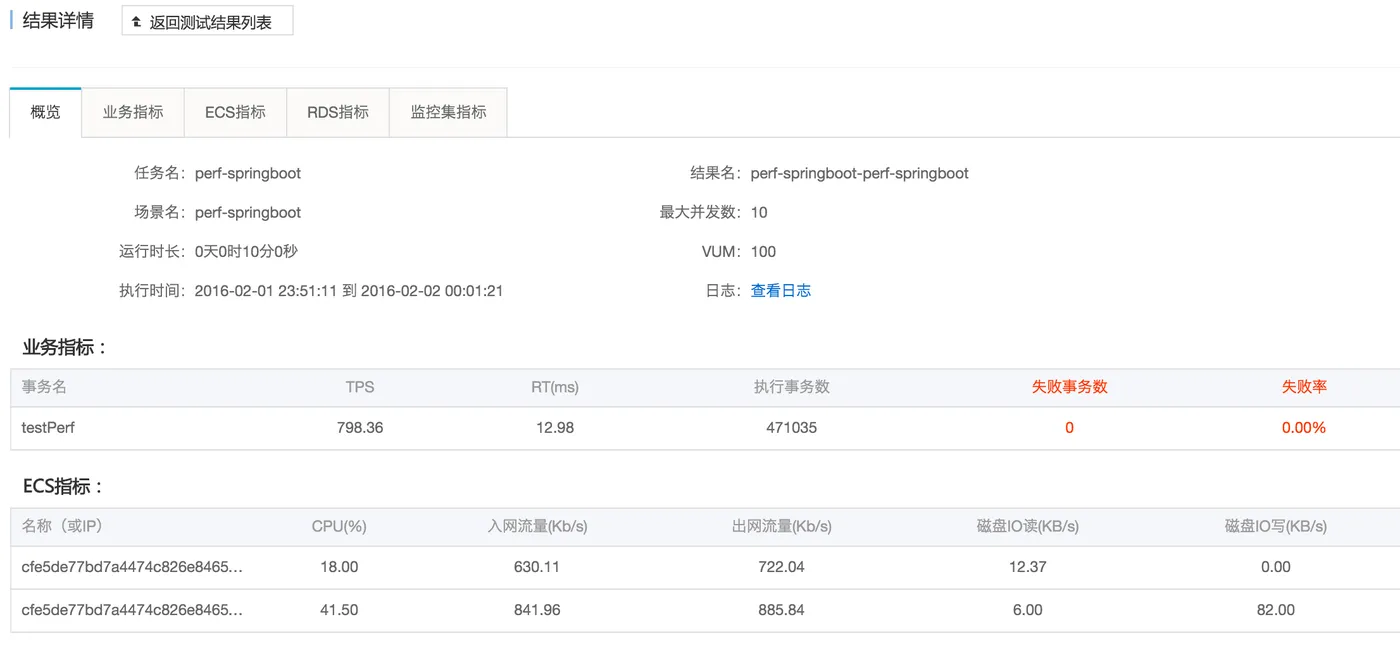Switch to the ECS指标 tab
The image size is (1400, 648).
click(235, 112)
